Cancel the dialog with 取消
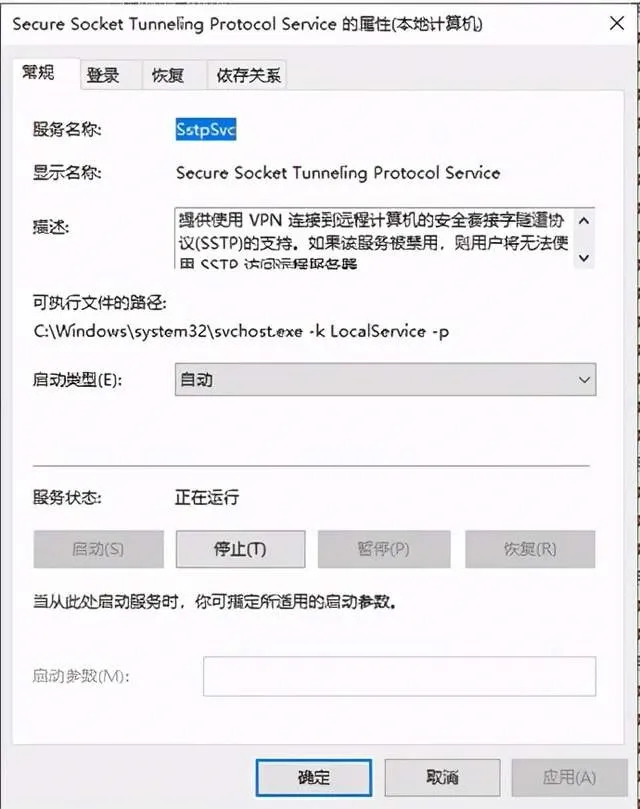Viewport: 640px width, 809px height. click(442, 777)
